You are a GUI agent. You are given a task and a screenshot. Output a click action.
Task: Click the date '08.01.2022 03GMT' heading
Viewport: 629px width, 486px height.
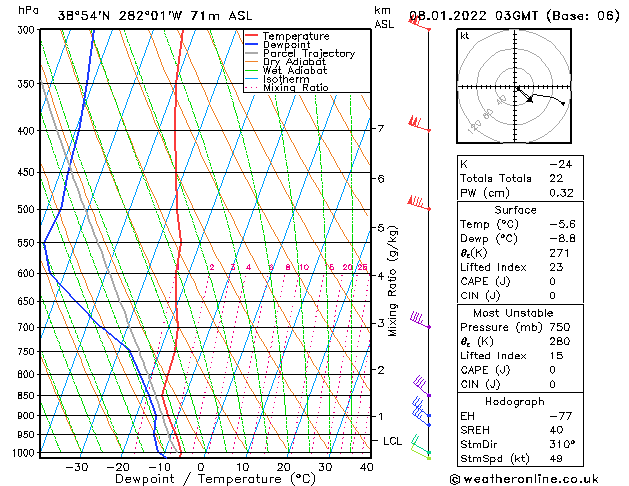(x=473, y=16)
